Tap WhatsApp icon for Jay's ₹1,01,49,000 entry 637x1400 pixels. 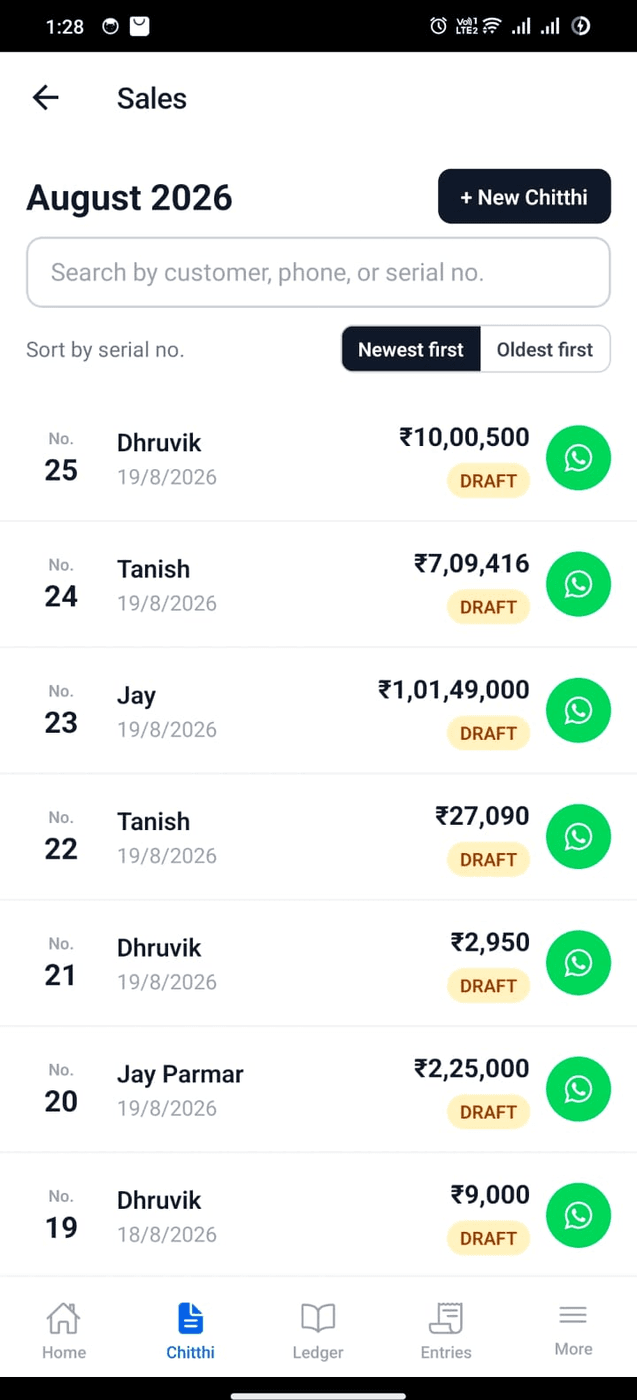(578, 710)
